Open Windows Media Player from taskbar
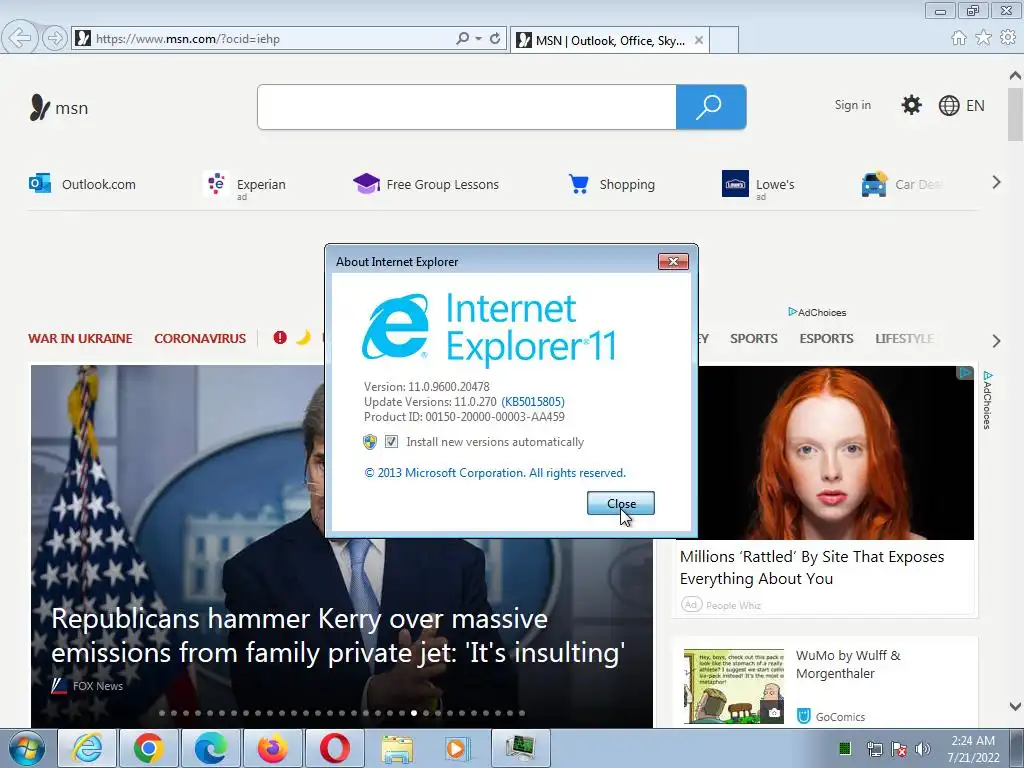1024x768 pixels. 457,748
